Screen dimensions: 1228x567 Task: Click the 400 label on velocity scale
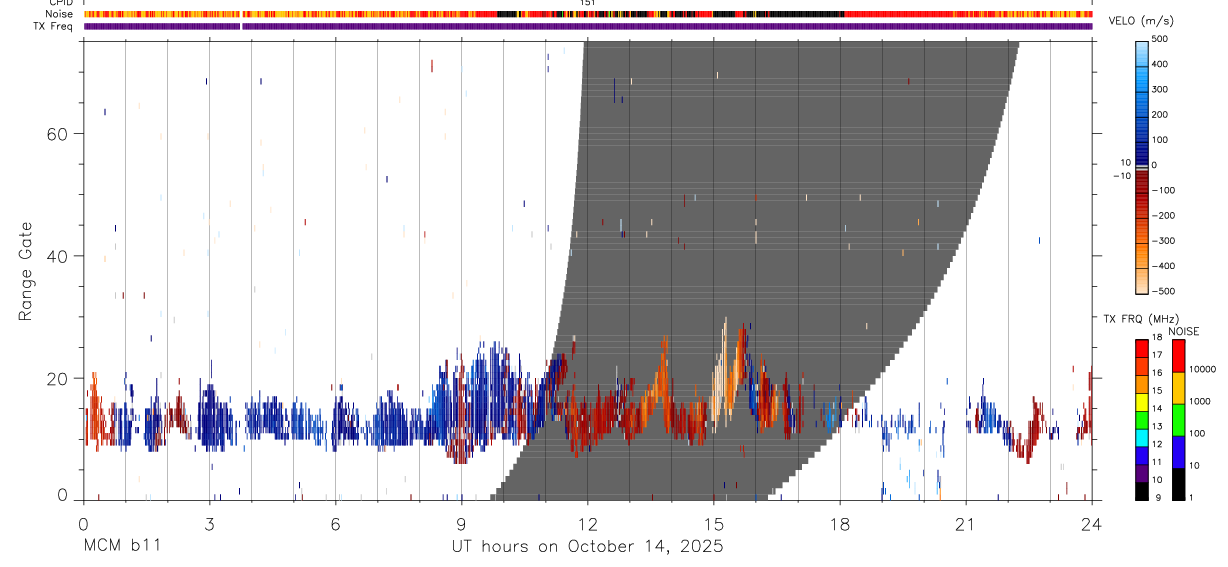pos(1162,64)
